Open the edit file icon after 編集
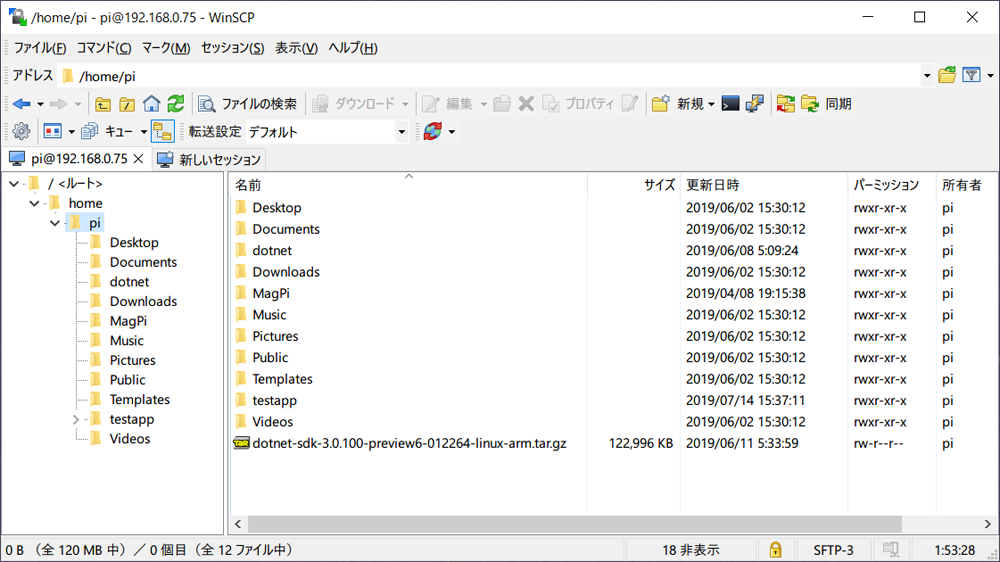Image resolution: width=1000 pixels, height=562 pixels. 502,104
